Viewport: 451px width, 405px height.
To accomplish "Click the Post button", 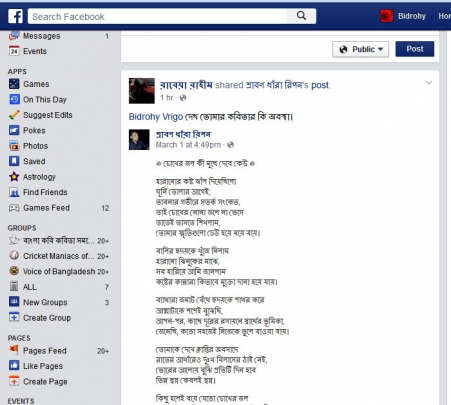I will coord(415,49).
